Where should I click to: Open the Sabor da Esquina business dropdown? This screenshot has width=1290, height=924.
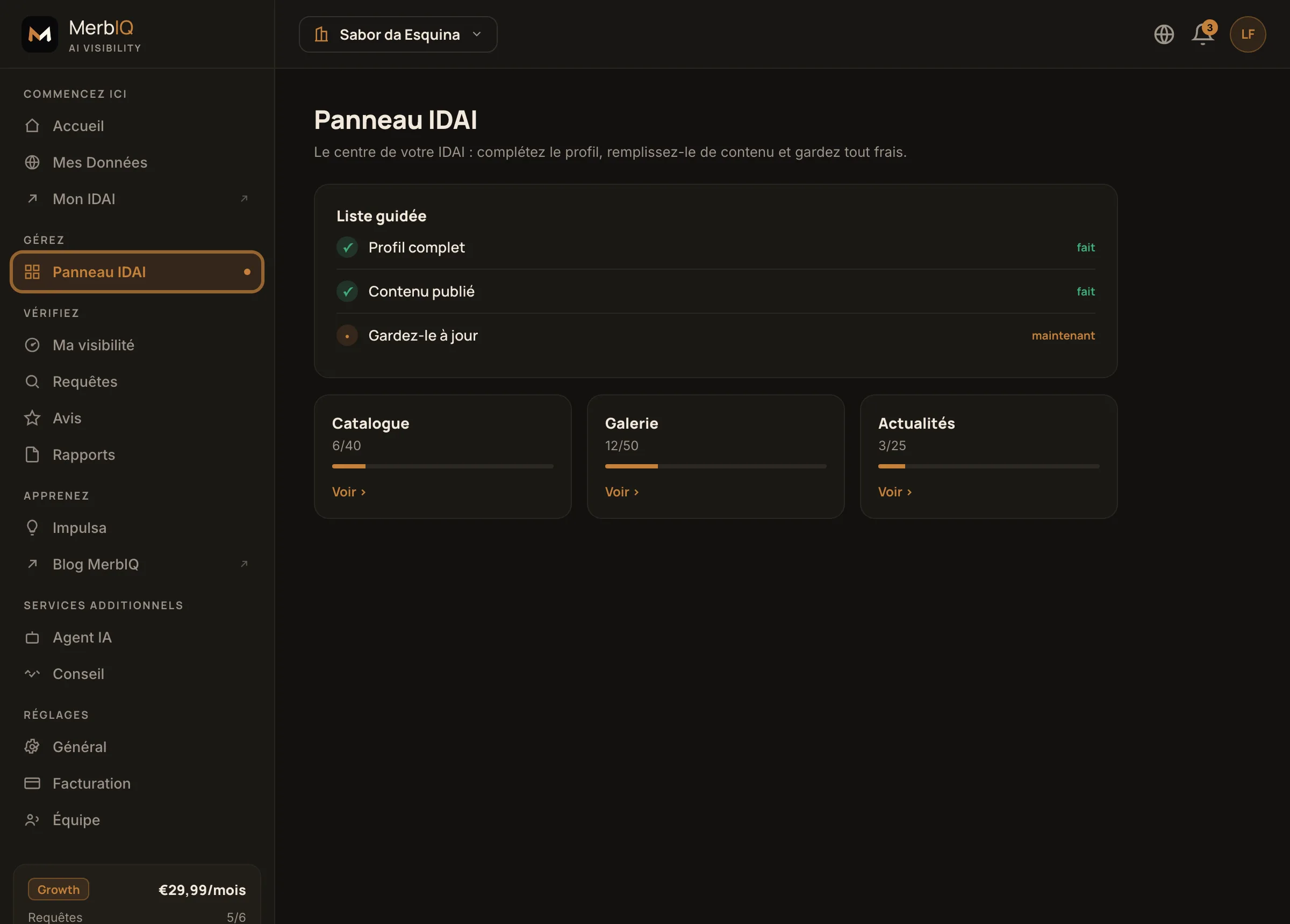point(398,34)
